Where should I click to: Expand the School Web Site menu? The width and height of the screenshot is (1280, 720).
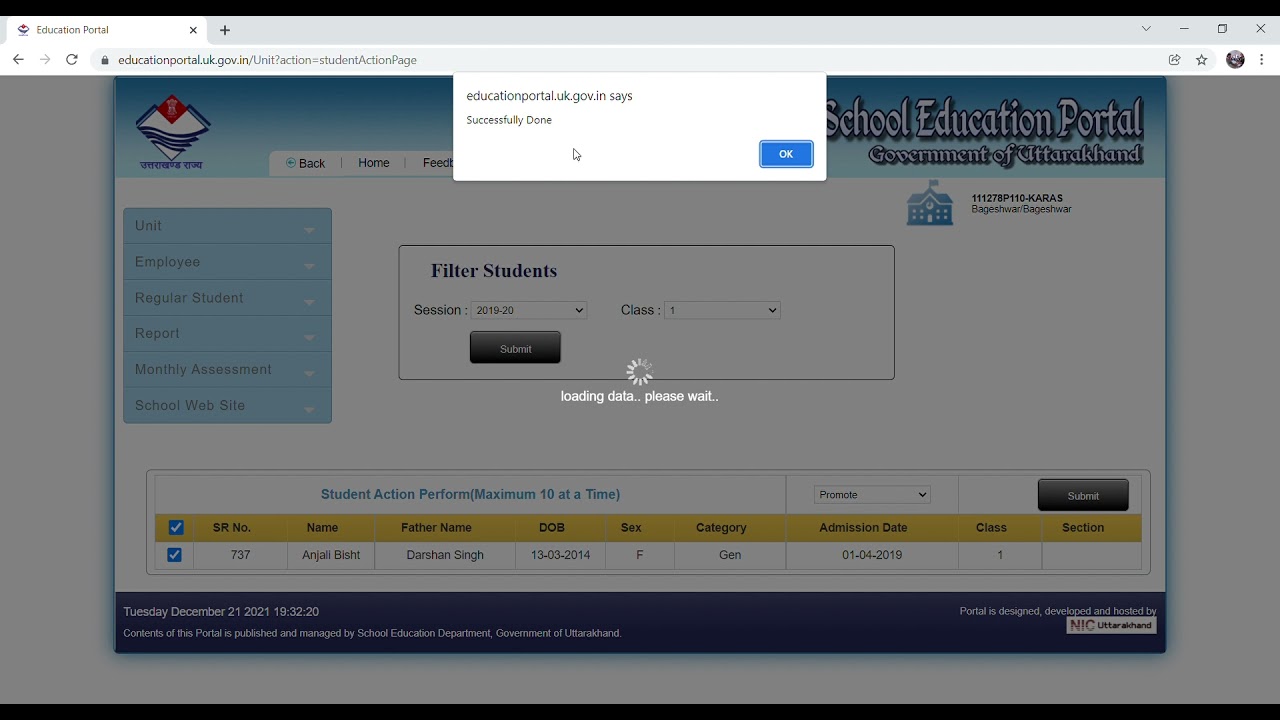[227, 406]
